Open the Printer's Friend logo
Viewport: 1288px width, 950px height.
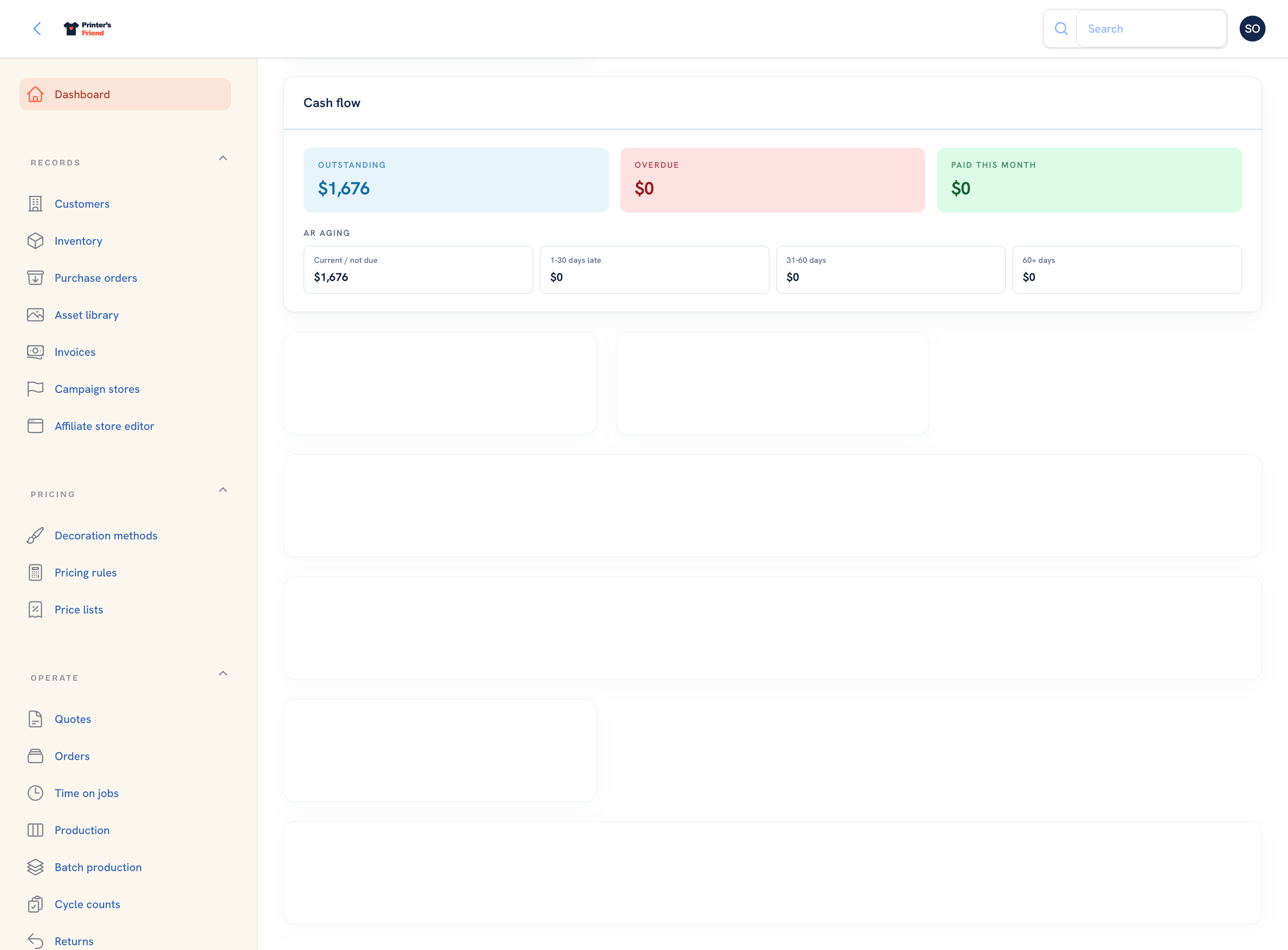point(87,29)
